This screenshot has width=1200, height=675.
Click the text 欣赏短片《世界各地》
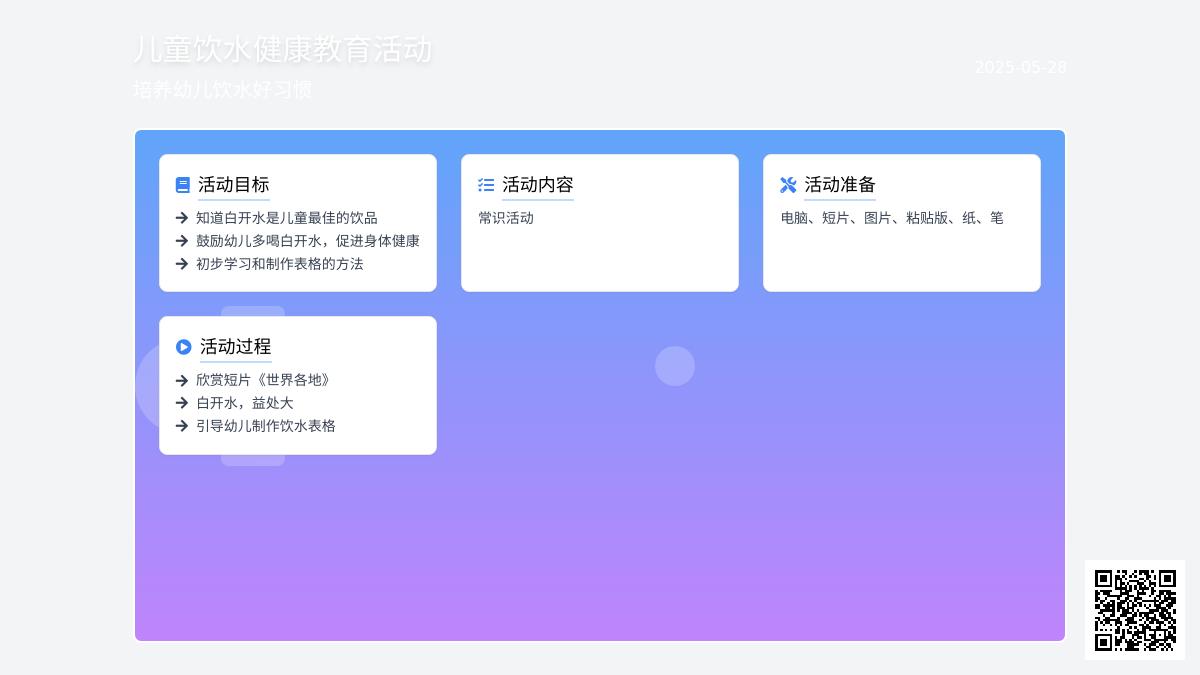click(263, 380)
